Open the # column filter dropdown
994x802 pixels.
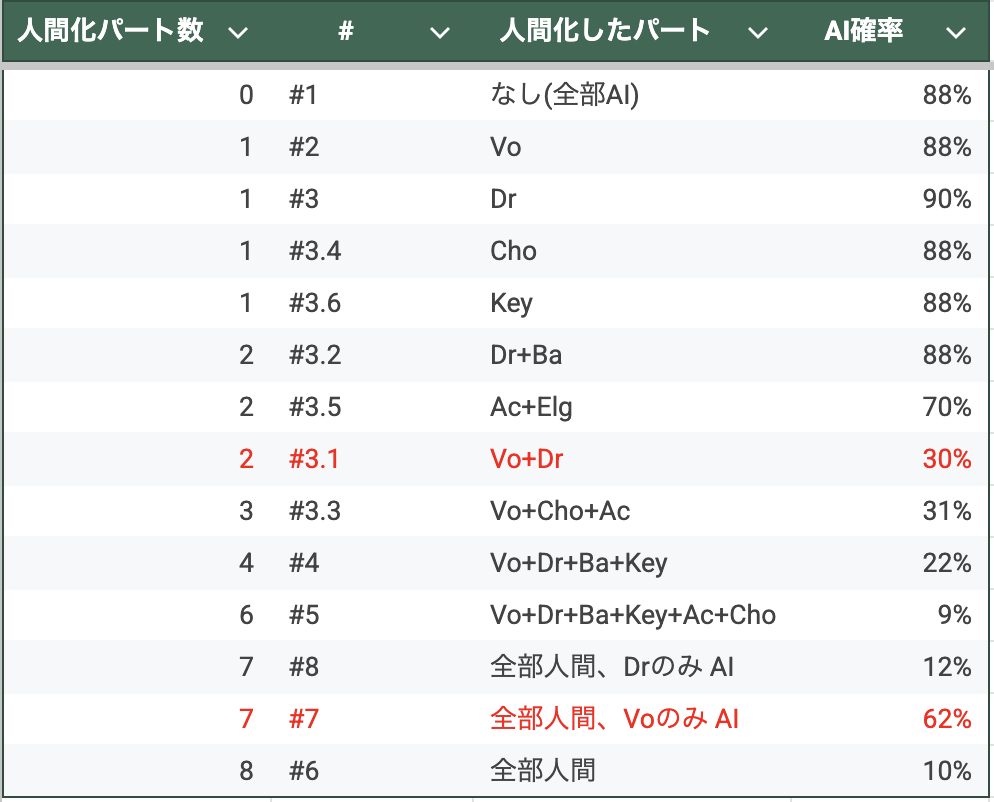[x=440, y=32]
